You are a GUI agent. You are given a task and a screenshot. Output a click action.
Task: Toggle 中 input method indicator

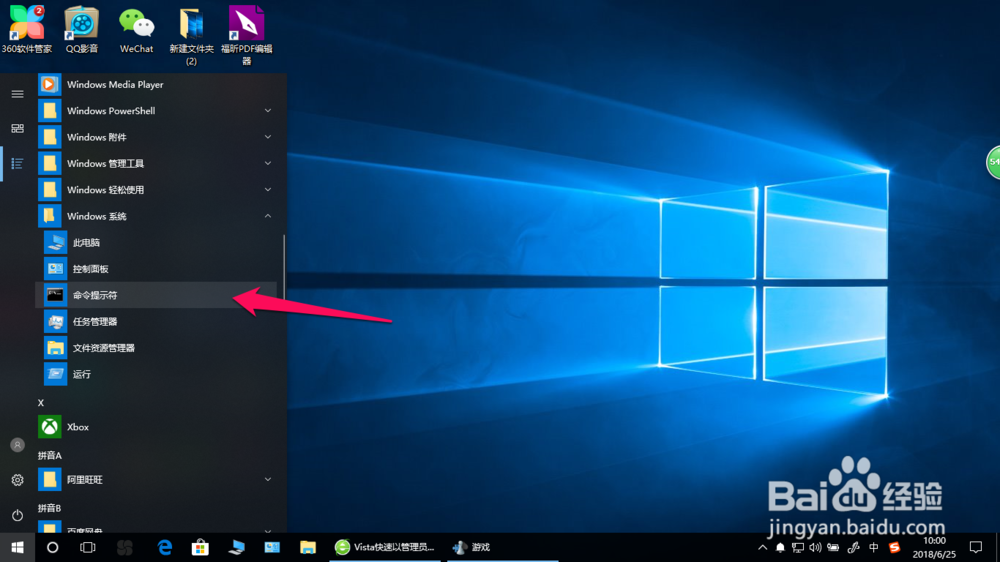874,547
